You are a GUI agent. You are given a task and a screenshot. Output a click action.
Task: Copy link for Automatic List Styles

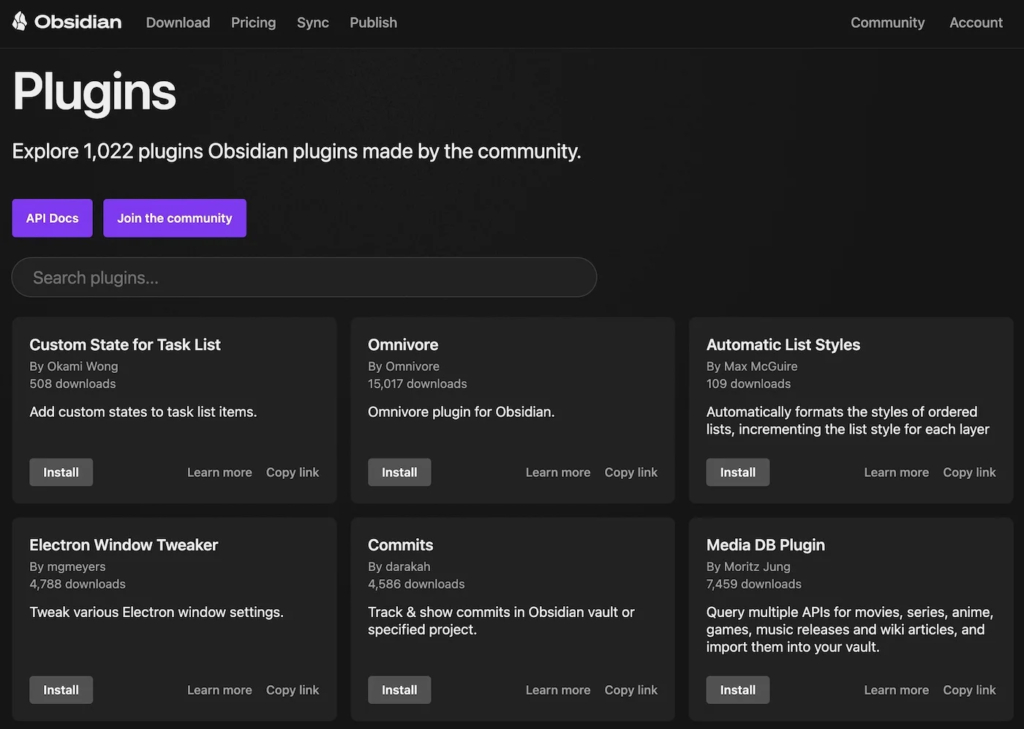969,472
